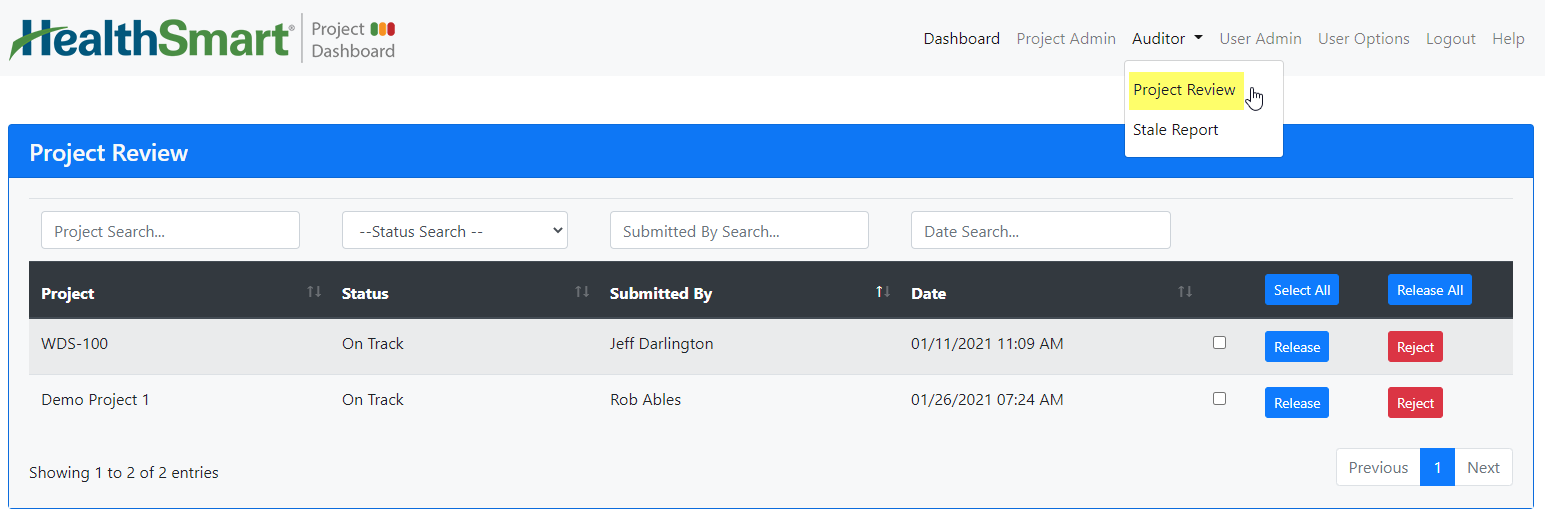Tick the checkbox for WDS-100 row

click(x=1219, y=343)
